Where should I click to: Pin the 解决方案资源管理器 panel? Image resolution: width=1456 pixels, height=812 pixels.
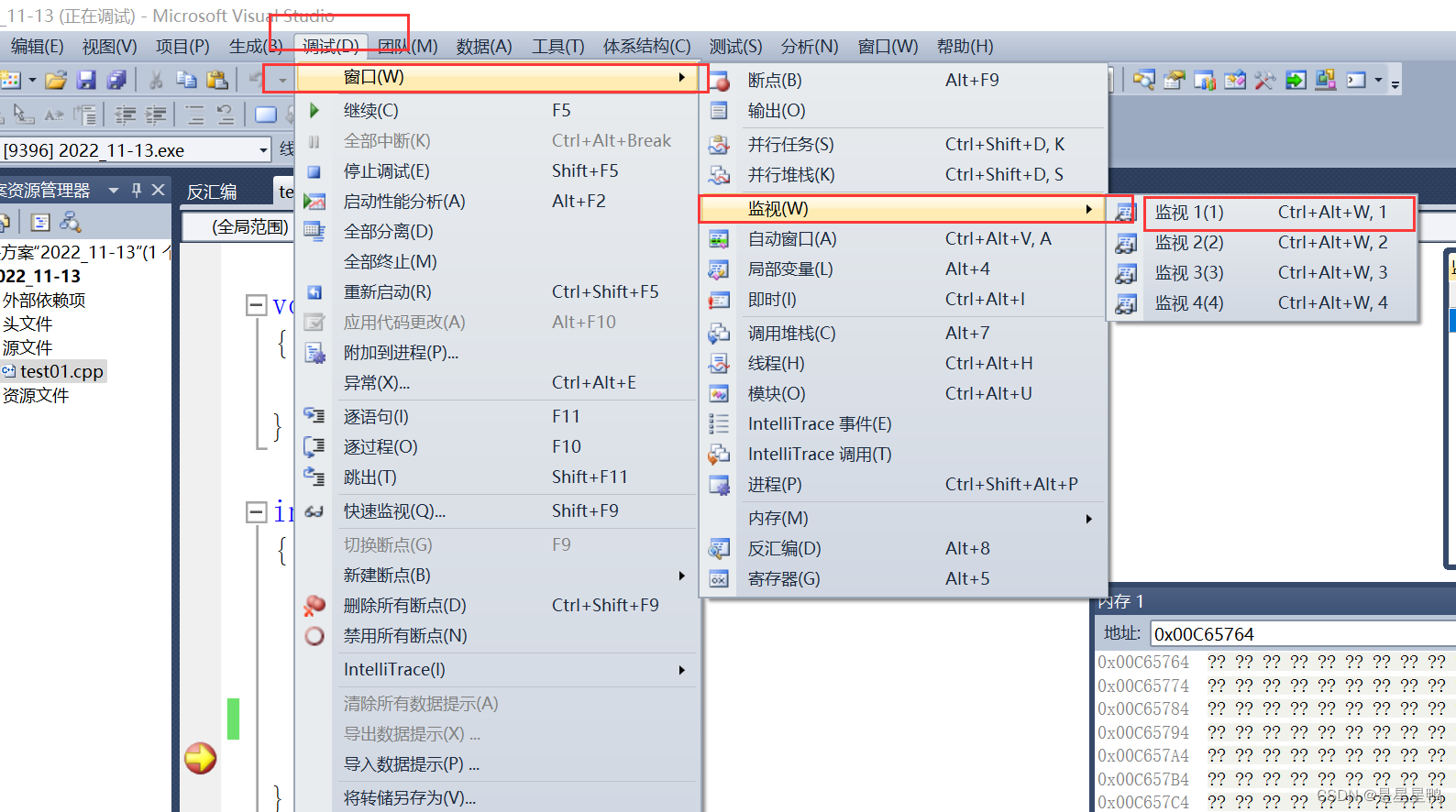click(x=137, y=190)
